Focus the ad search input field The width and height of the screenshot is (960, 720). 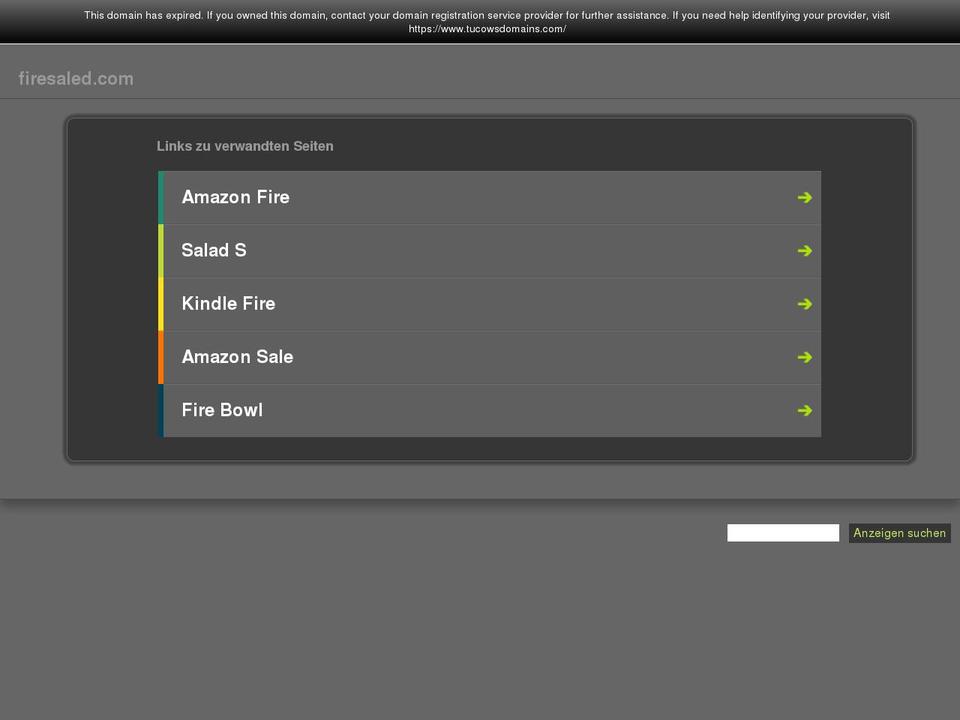[782, 533]
